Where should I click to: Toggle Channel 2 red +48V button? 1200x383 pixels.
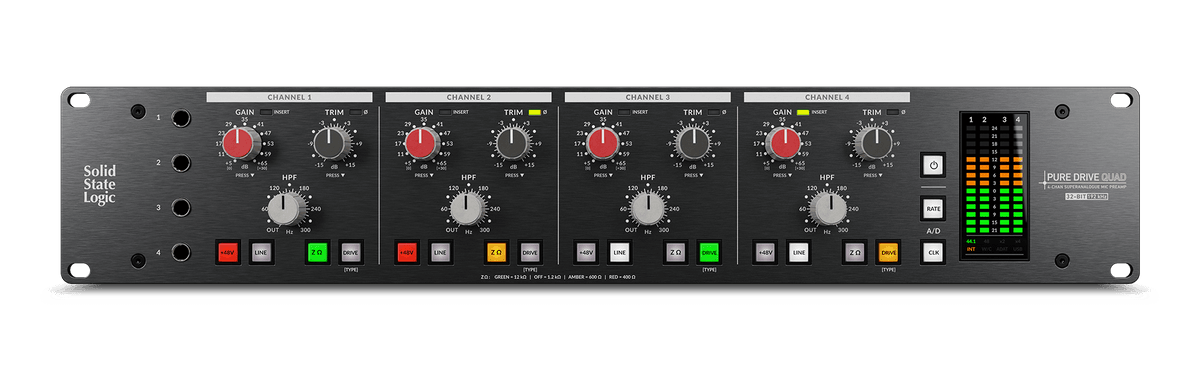[406, 253]
